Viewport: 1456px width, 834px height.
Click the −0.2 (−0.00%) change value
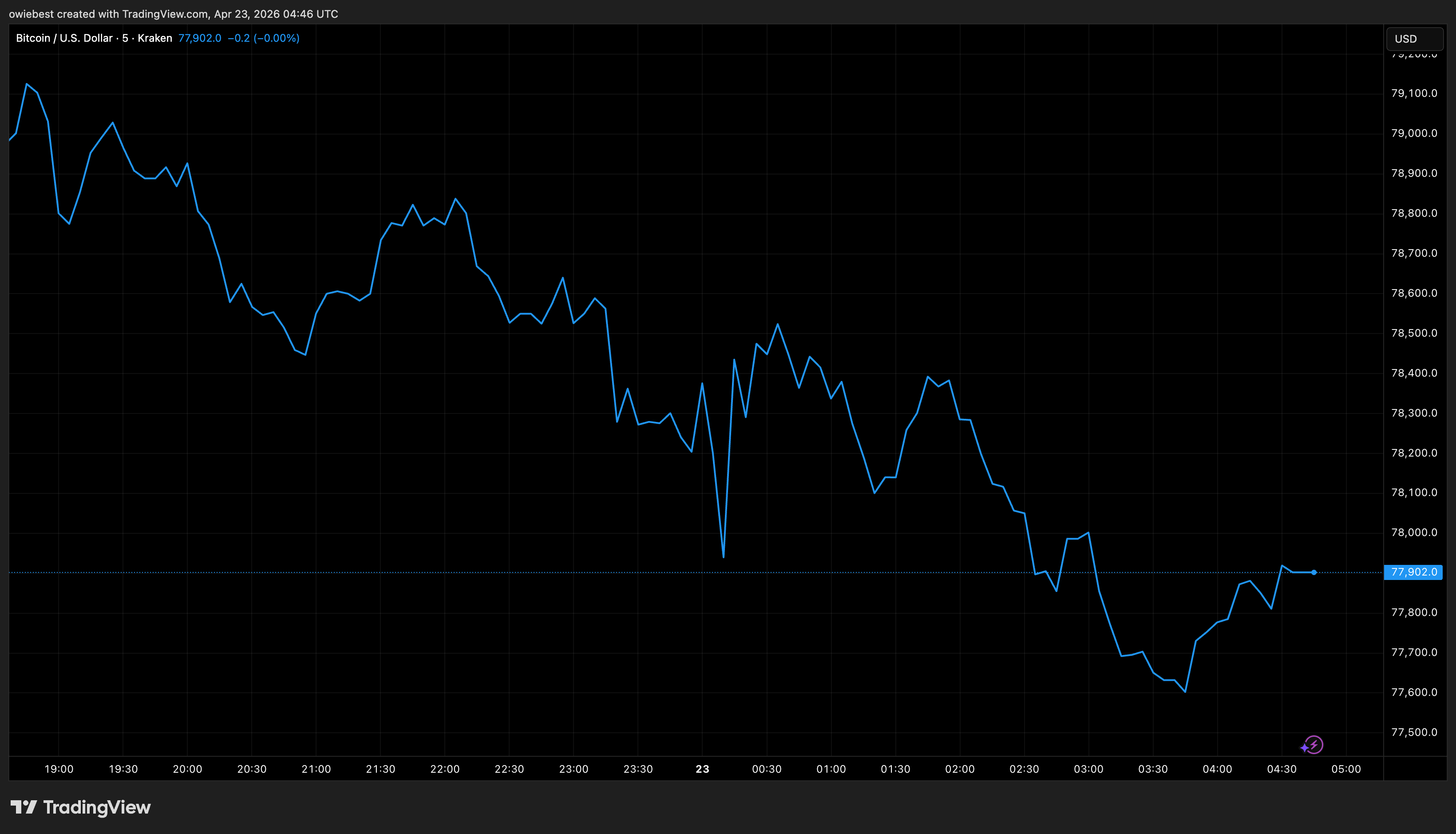pyautogui.click(x=263, y=38)
